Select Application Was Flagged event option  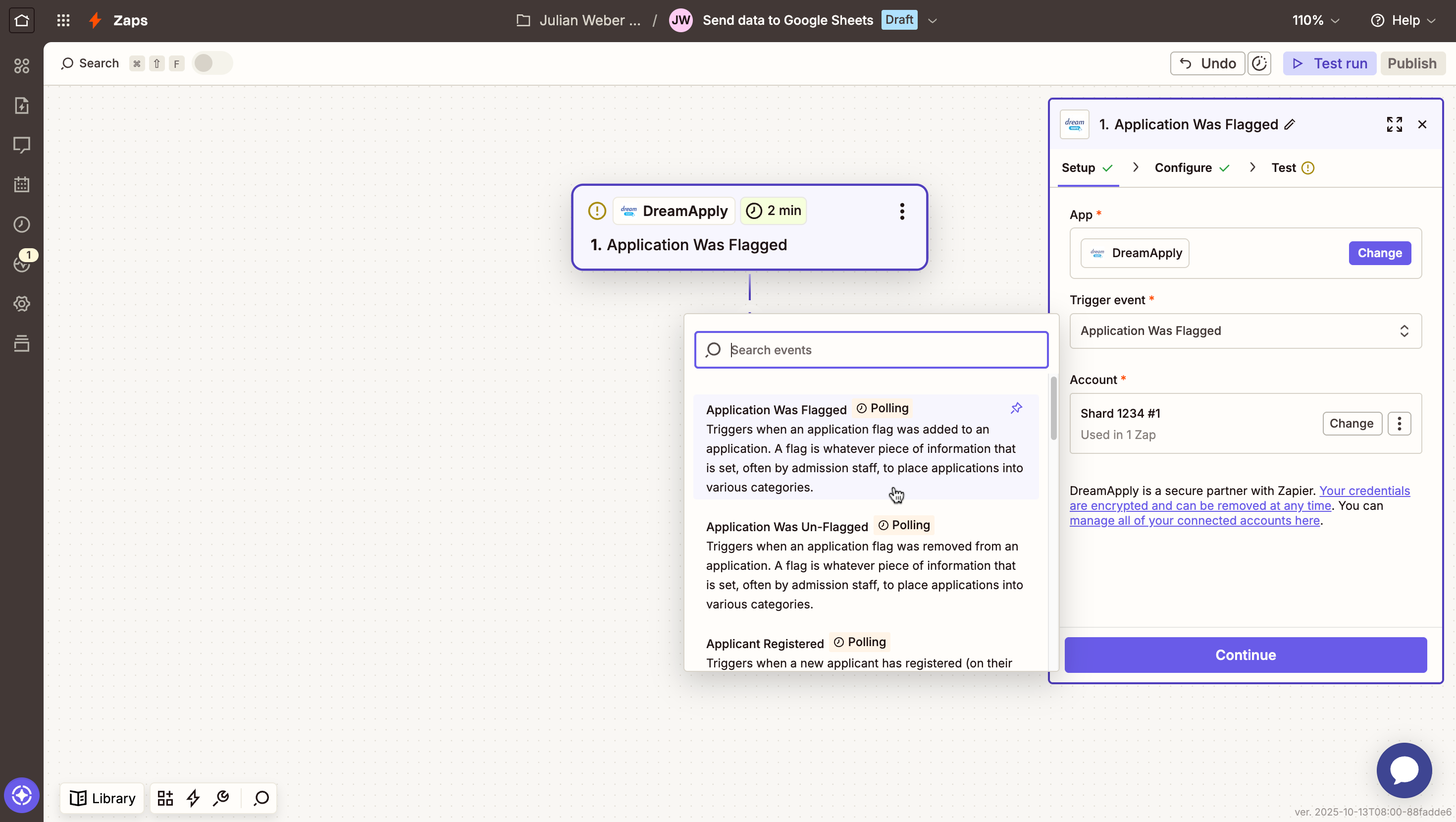pyautogui.click(x=866, y=447)
